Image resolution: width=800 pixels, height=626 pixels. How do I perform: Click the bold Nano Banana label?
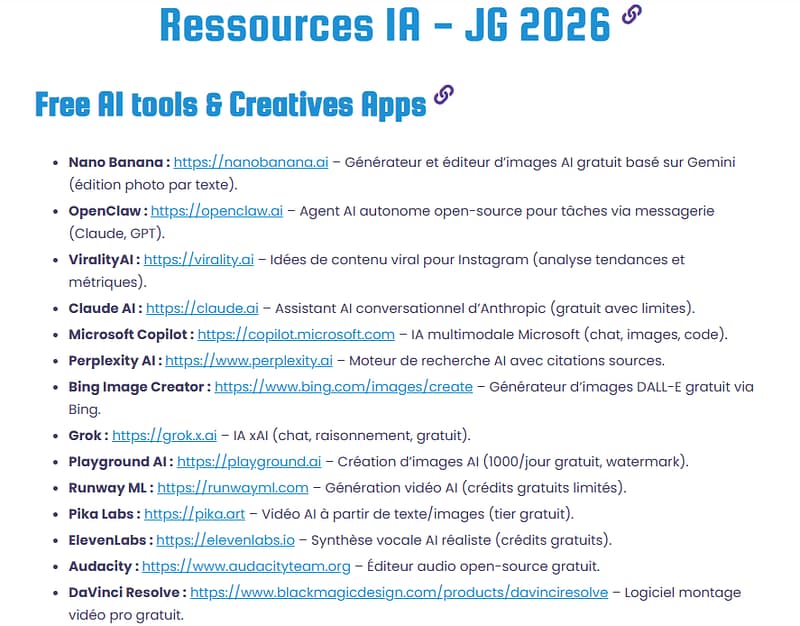pos(117,162)
